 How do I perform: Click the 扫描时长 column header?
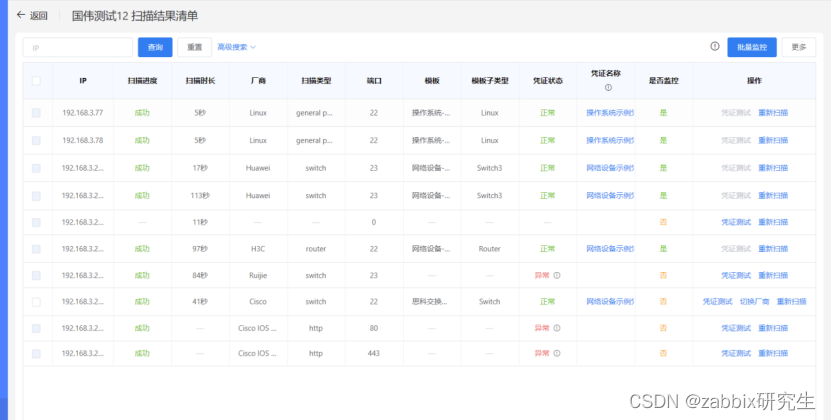pos(200,81)
